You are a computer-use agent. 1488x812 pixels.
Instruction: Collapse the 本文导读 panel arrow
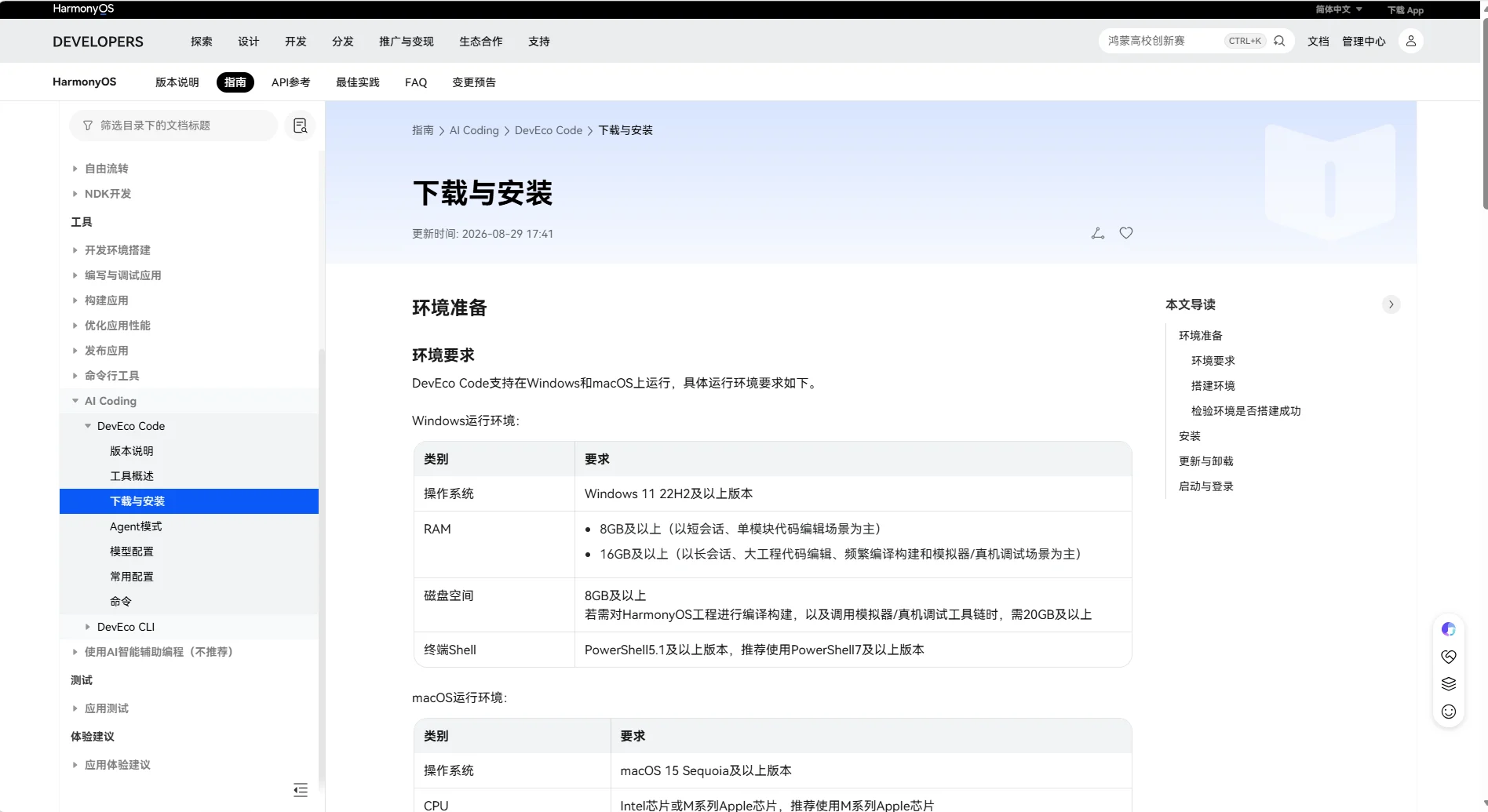pos(1391,304)
